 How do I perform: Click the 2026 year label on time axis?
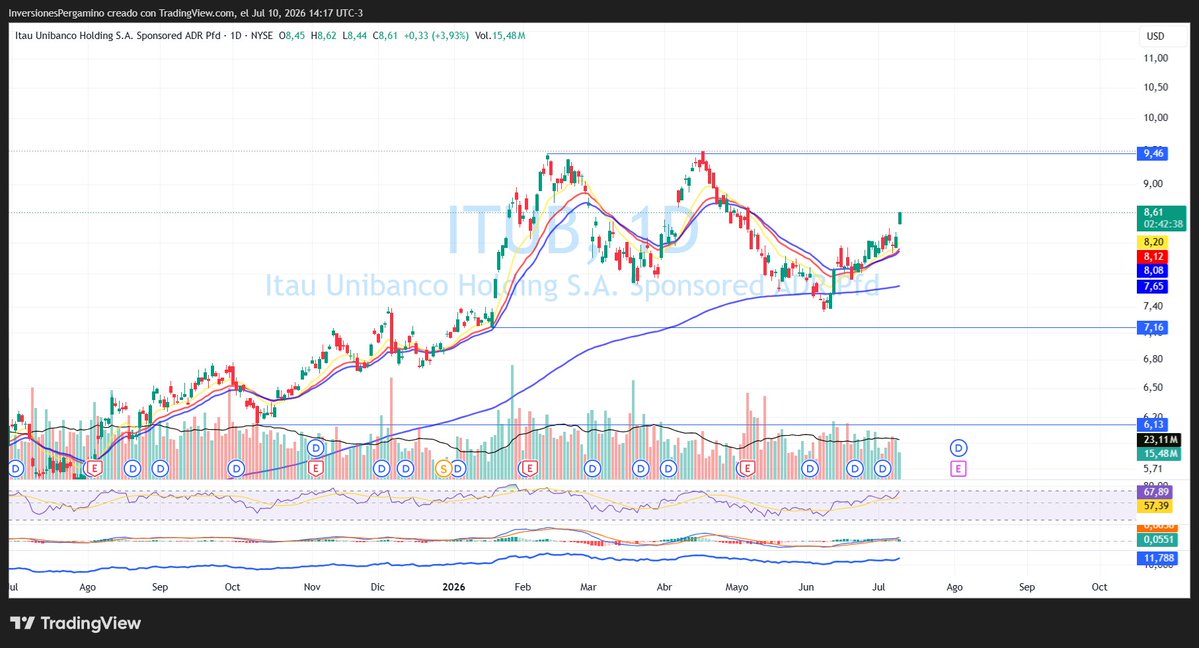[454, 588]
